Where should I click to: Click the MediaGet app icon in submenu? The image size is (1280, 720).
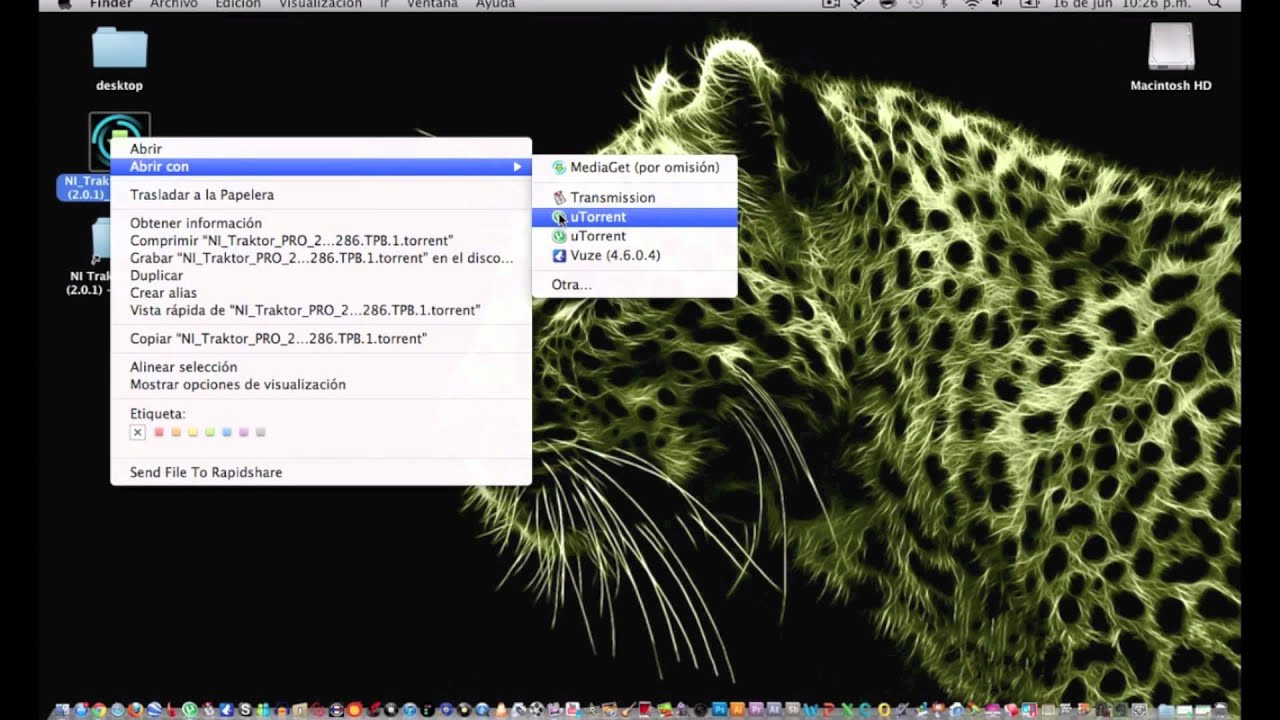click(x=559, y=168)
